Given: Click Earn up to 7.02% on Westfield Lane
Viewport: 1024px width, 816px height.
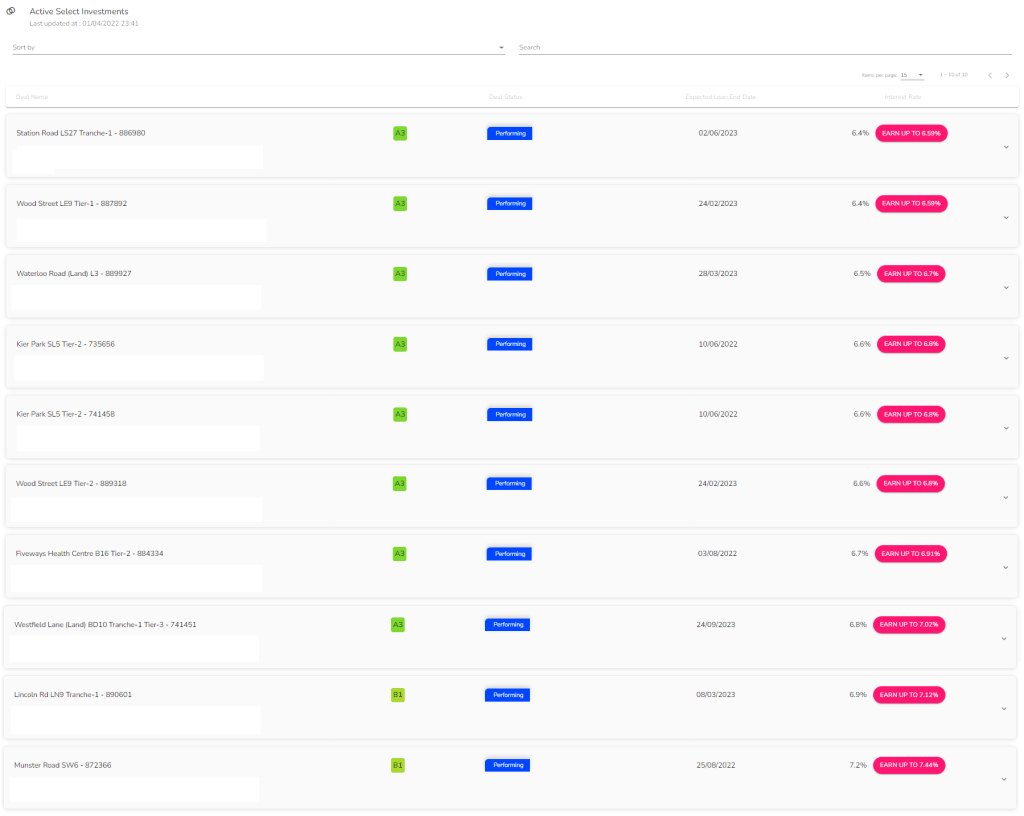Looking at the screenshot, I should (909, 625).
